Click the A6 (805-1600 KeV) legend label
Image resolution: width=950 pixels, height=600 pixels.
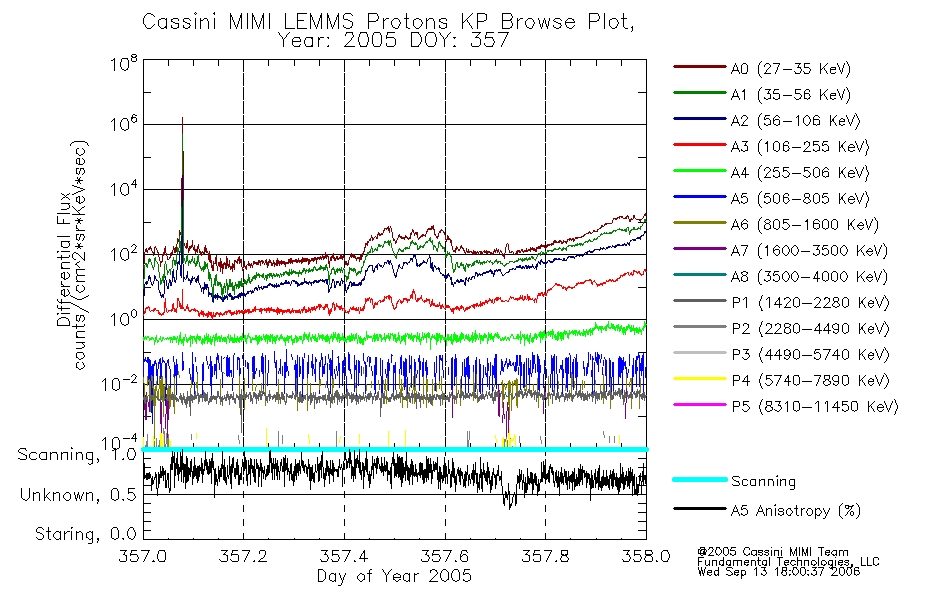805,225
